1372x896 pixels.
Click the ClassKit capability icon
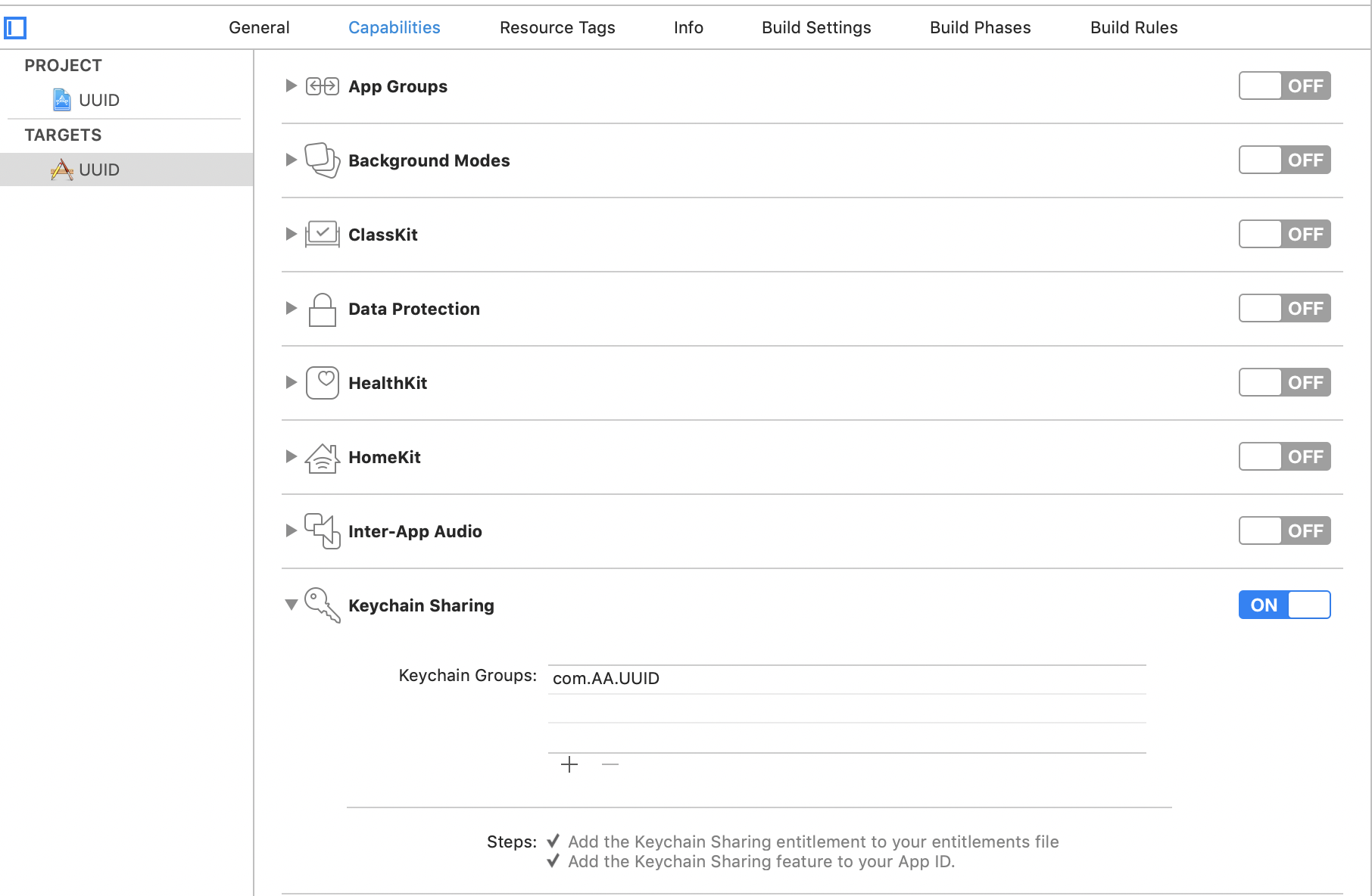click(323, 235)
